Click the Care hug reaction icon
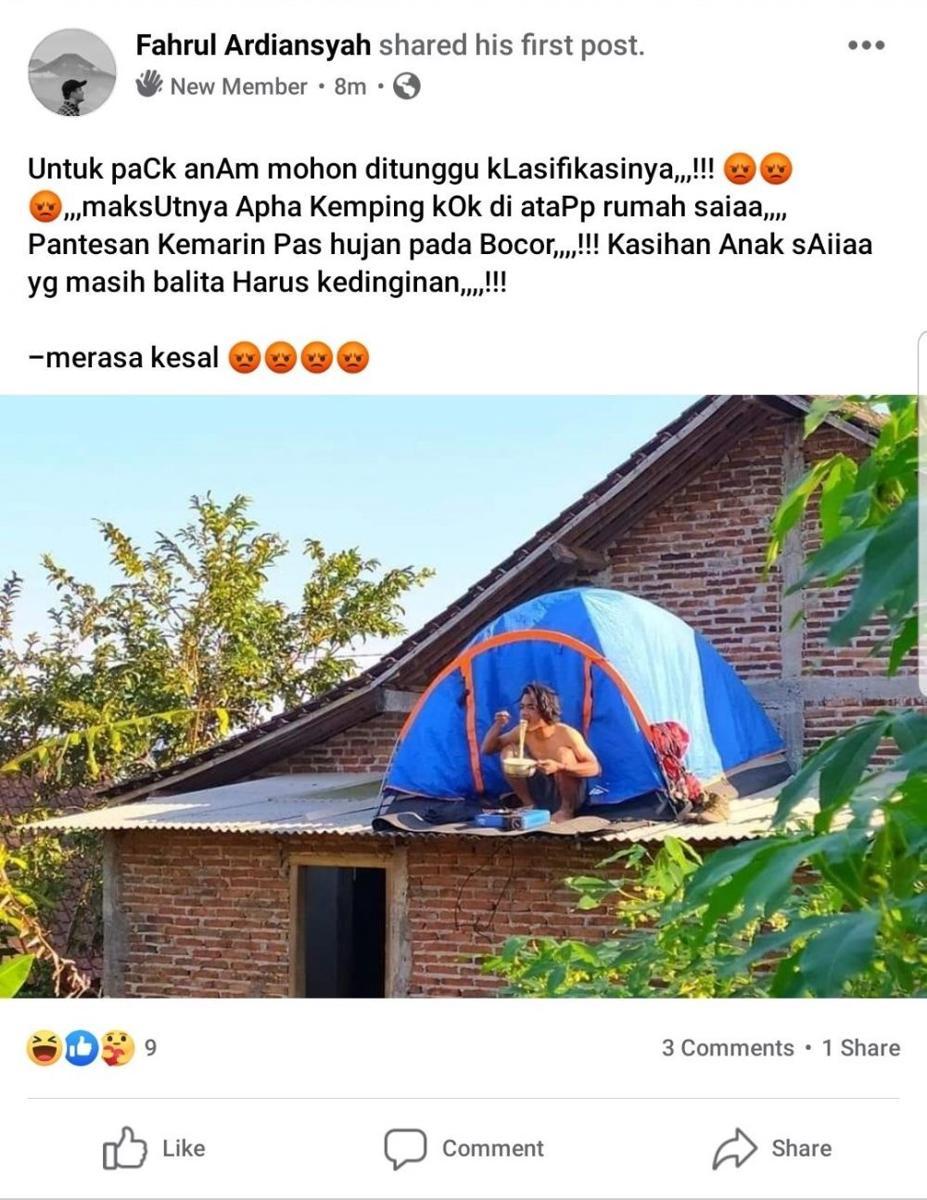 tap(118, 1048)
